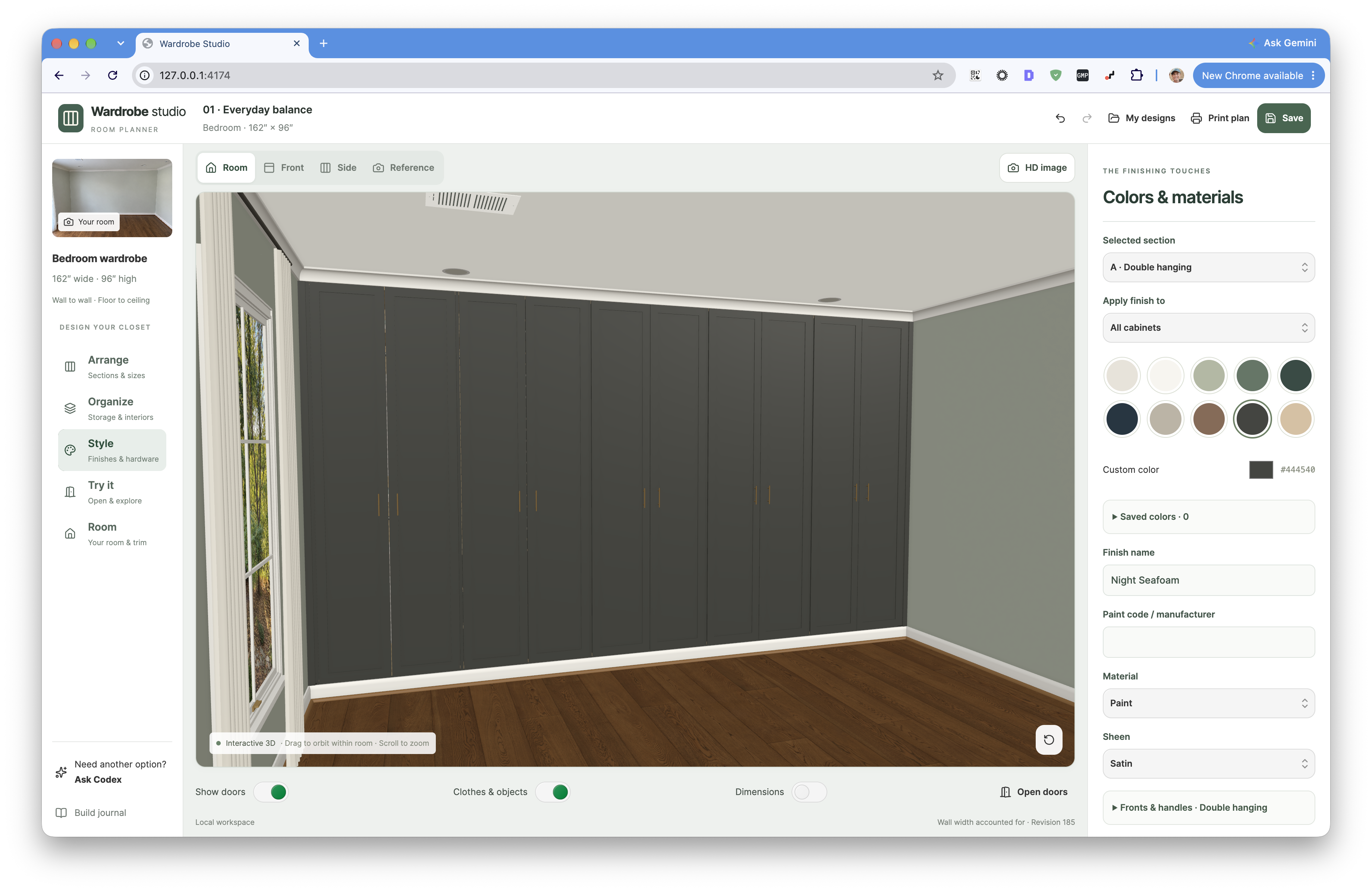Open the Room & trim step

[x=112, y=534]
